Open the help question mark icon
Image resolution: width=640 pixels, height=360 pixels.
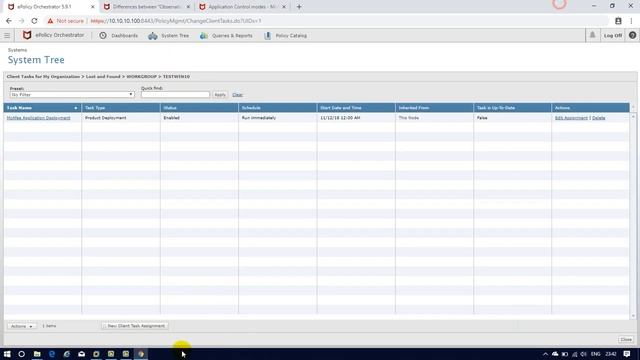click(x=632, y=36)
